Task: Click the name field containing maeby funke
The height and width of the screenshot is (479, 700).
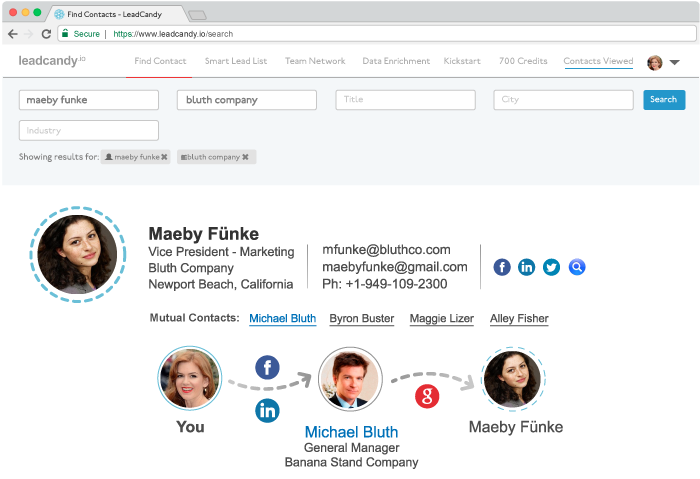Action: 89,100
